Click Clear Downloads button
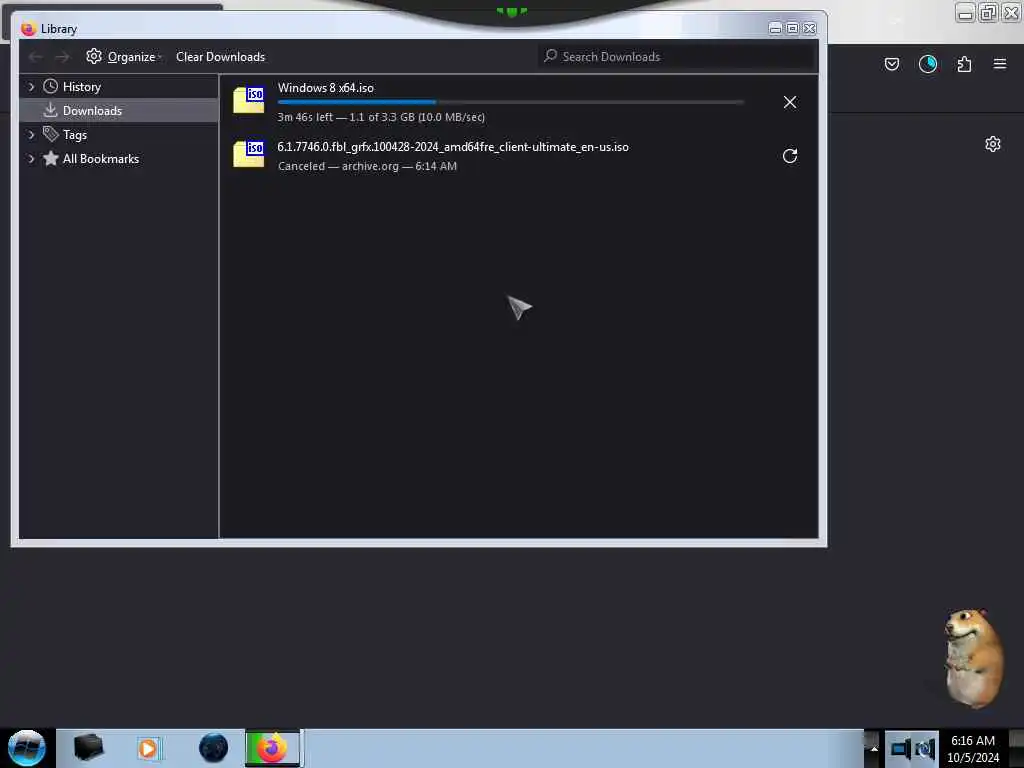This screenshot has width=1024, height=768. tap(220, 57)
